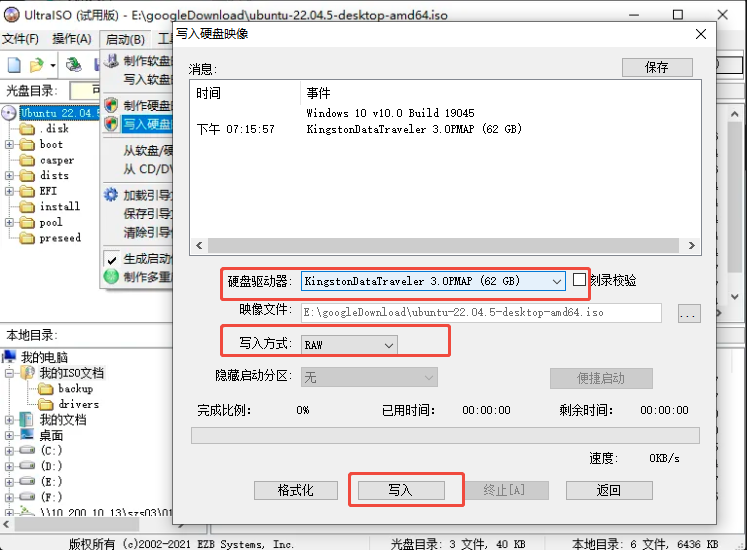747x550 pixels.
Task: Open the 文件(F) menu
Action: (x=20, y=39)
